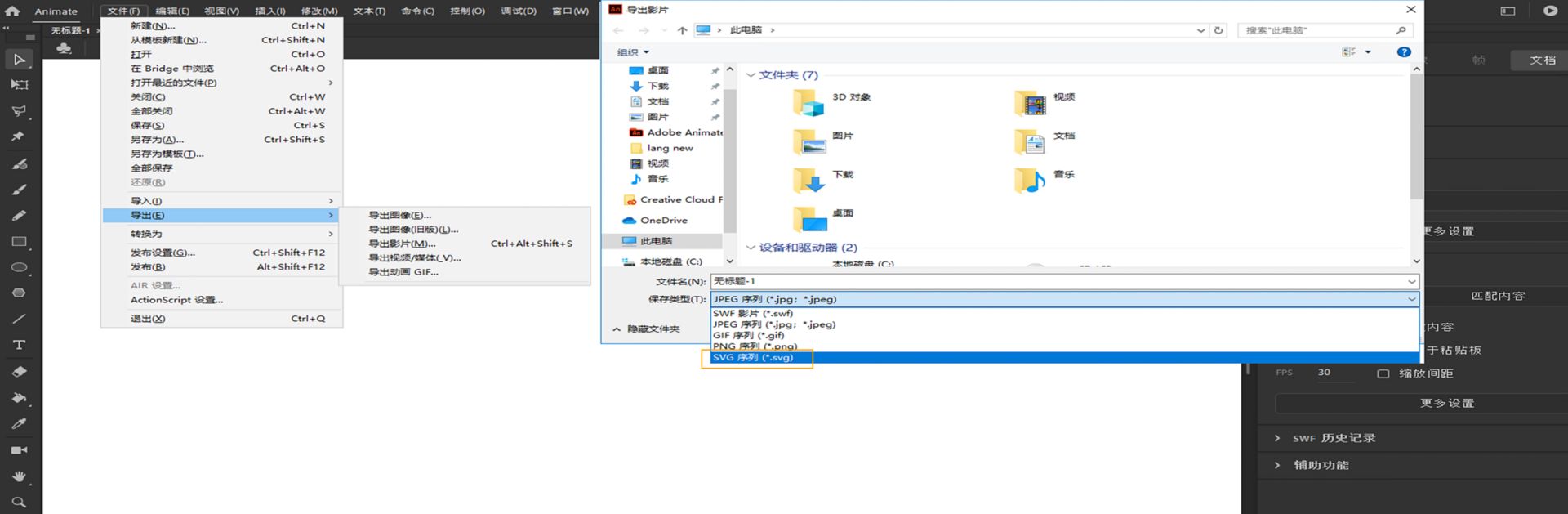Select the Lasso tool

19,111
